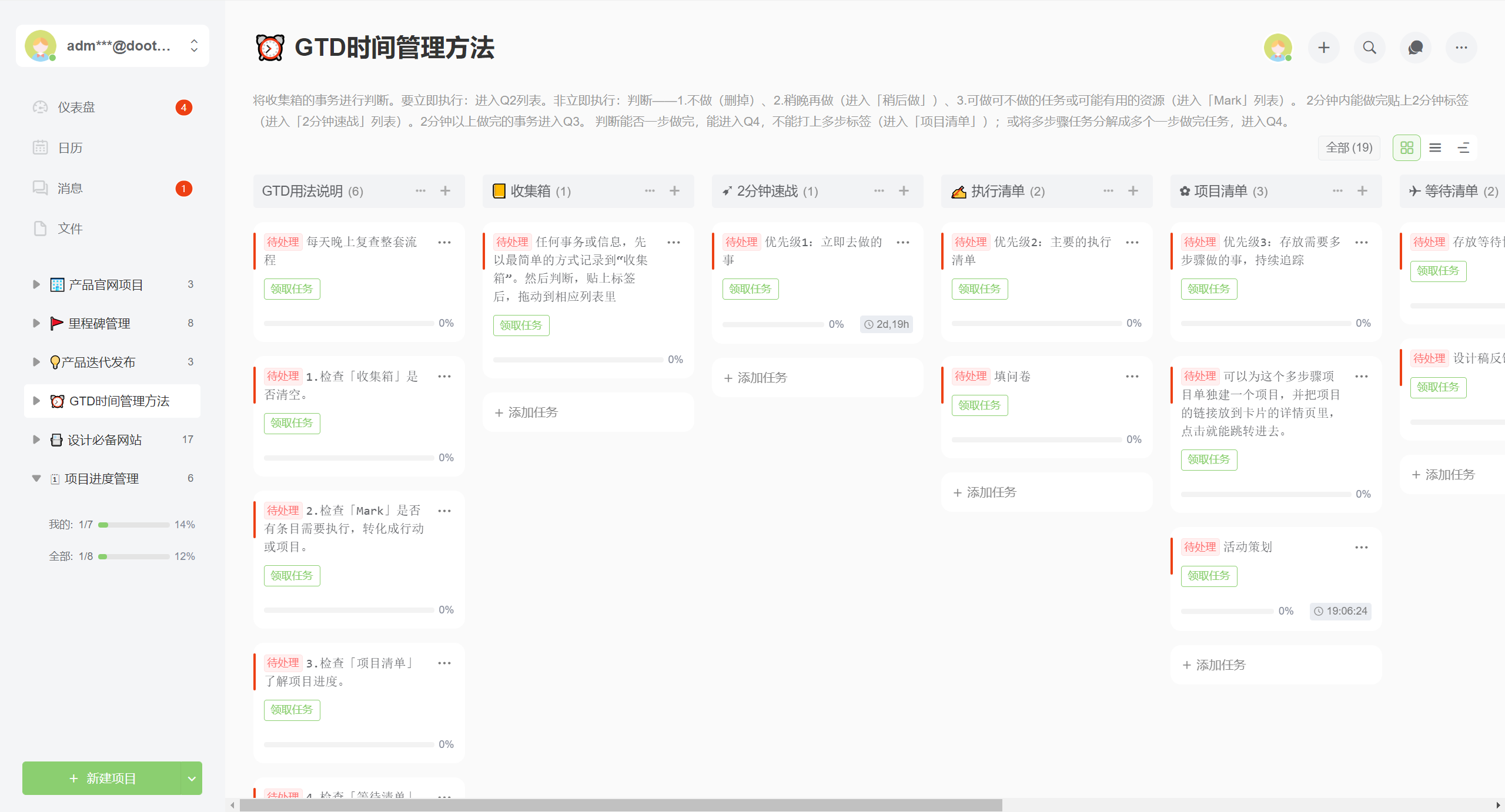Screen dimensions: 1505x812
Task: Switch to list view layout toggle
Action: 1435,148
